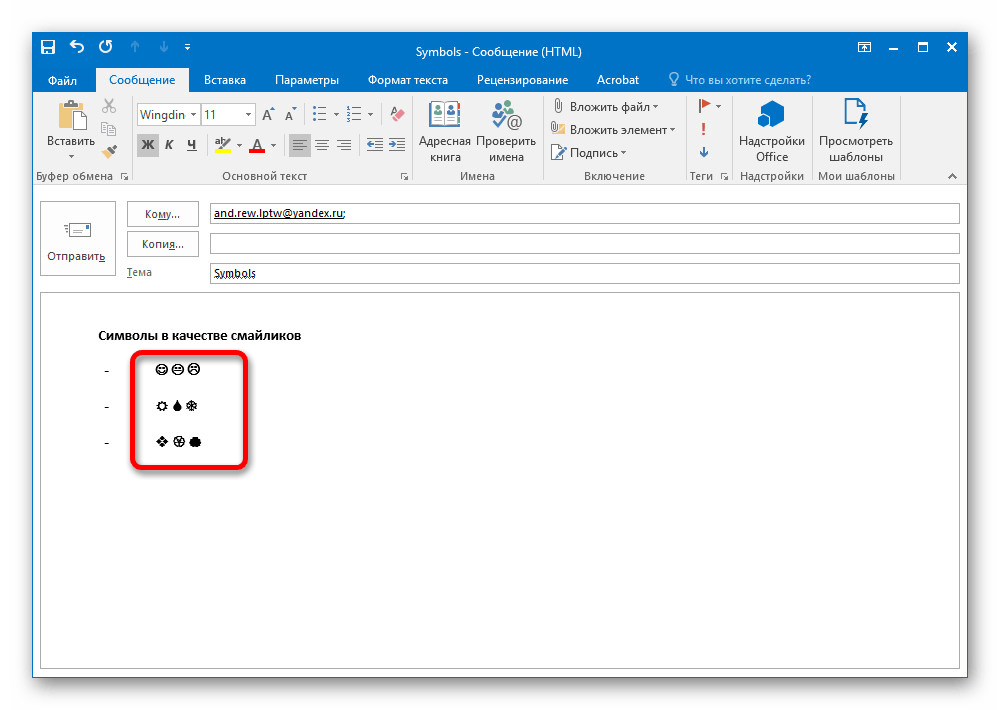Screen dimensions: 1000x710
Task: Go to next item using down arrow
Action: 164,47
